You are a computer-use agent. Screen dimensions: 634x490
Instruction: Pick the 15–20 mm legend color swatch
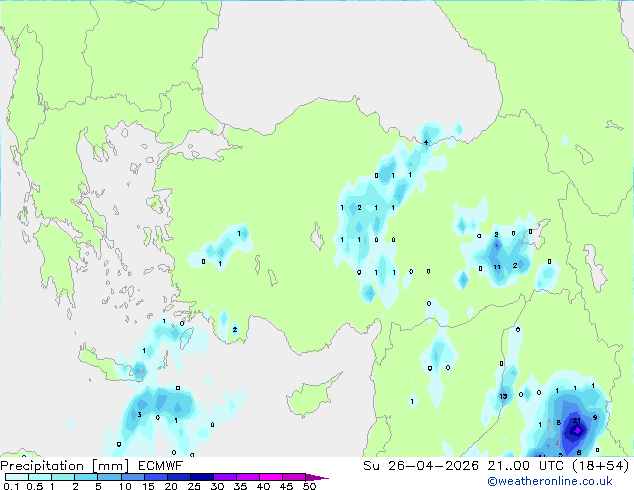click(155, 477)
